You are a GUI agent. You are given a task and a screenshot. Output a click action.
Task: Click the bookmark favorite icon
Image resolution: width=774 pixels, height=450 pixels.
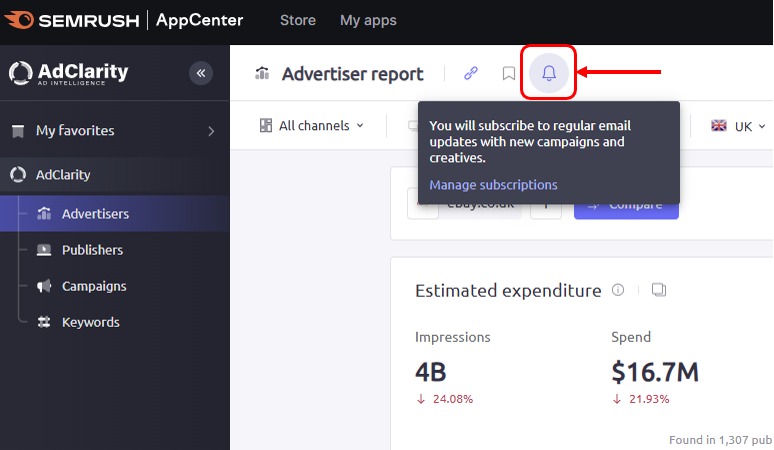click(509, 73)
